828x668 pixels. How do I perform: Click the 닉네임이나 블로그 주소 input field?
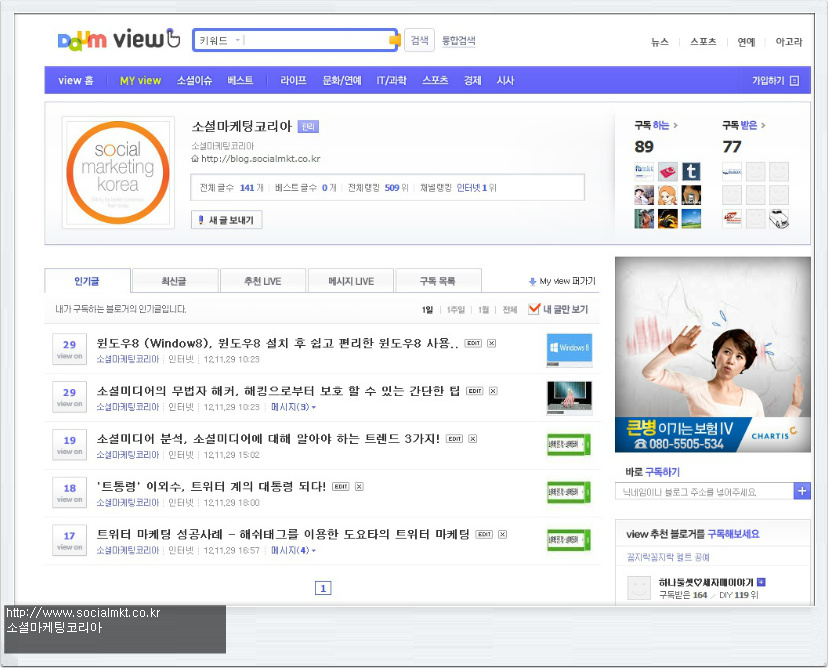pos(704,492)
